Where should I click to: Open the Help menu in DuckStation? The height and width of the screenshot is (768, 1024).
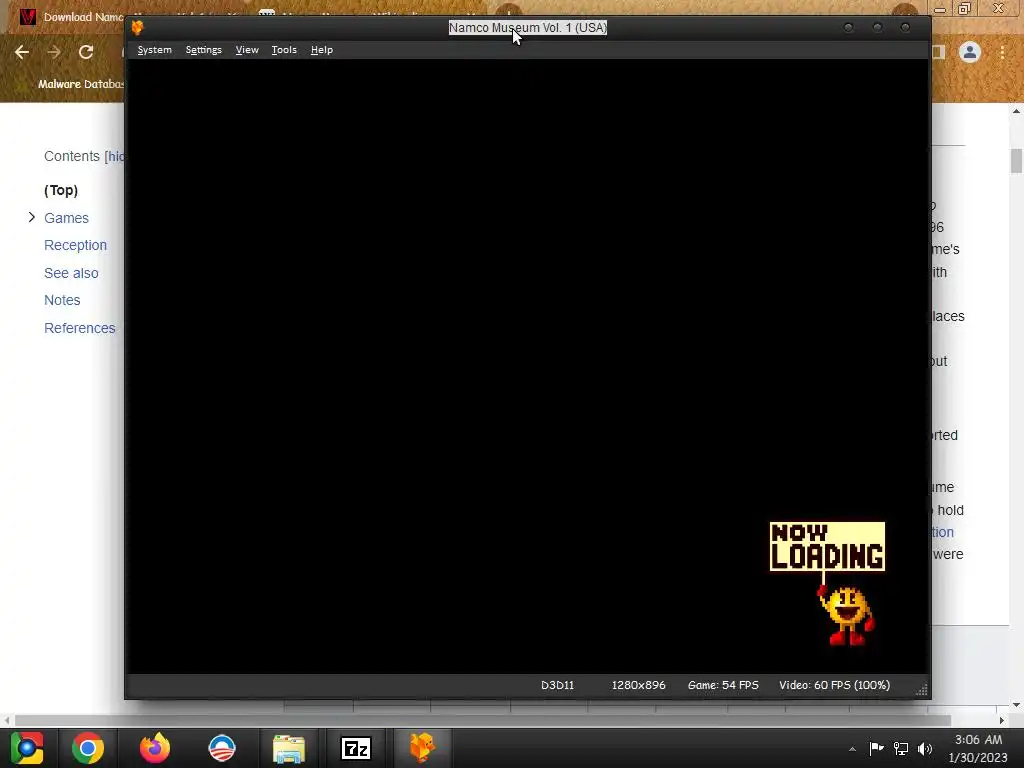pyautogui.click(x=321, y=50)
